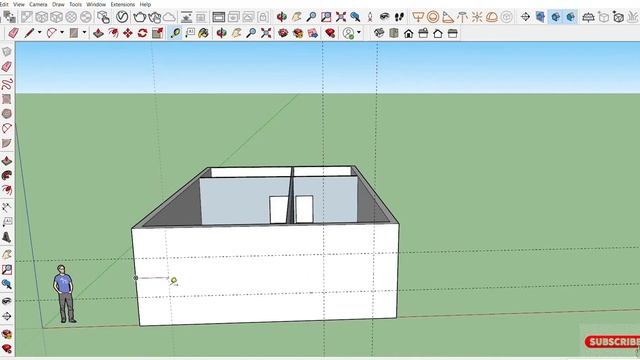Select the Move tool
The image size is (640, 360).
coord(128,33)
